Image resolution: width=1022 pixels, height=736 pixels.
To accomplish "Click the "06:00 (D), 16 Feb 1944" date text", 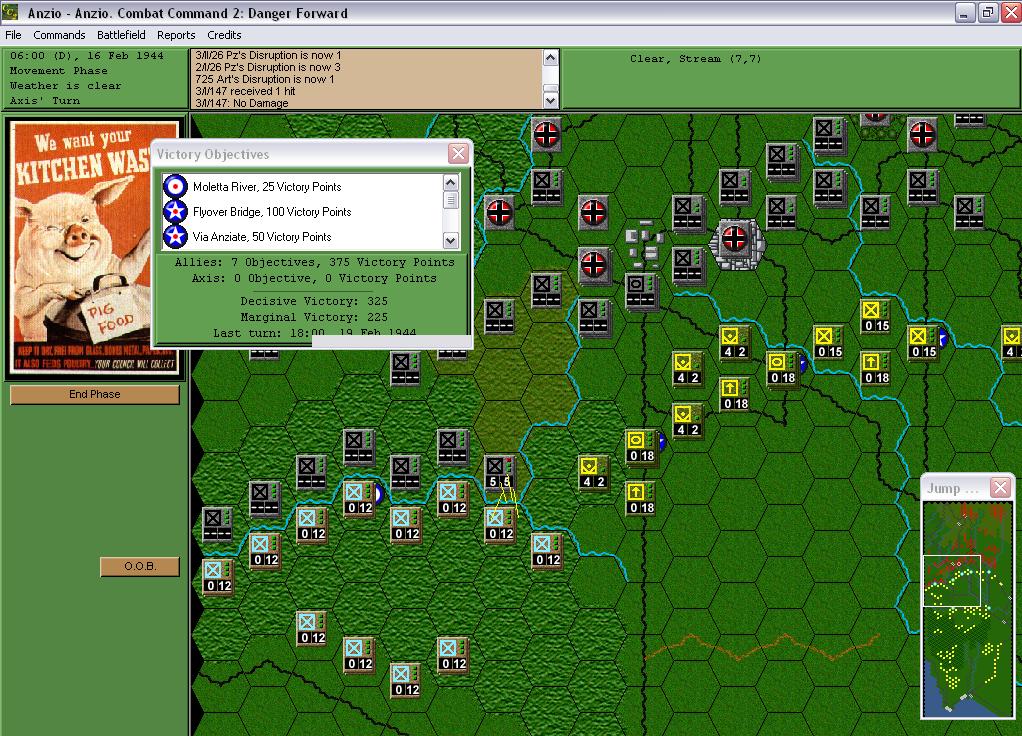I will pos(87,56).
